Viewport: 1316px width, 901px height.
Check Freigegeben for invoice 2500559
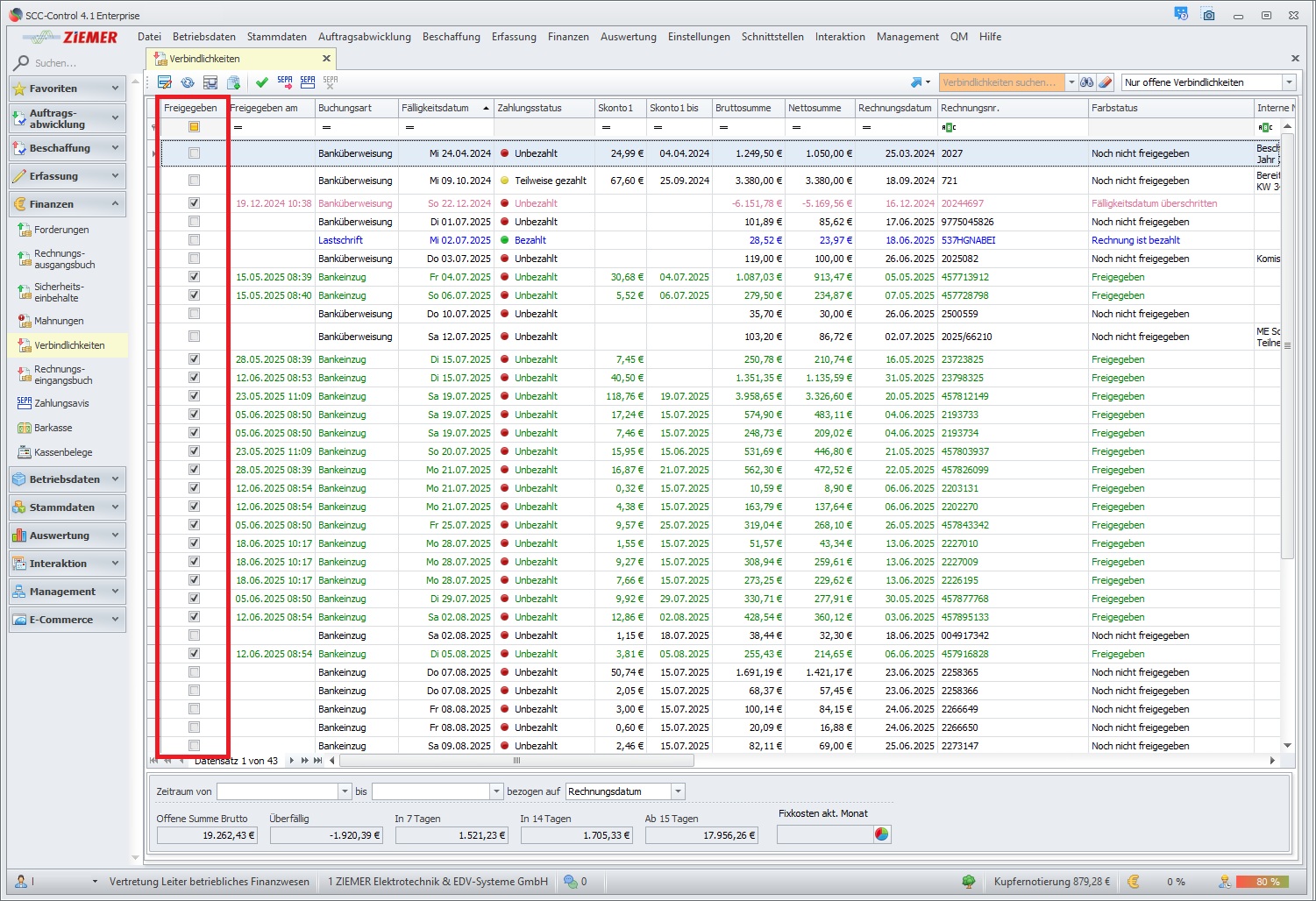[x=195, y=314]
